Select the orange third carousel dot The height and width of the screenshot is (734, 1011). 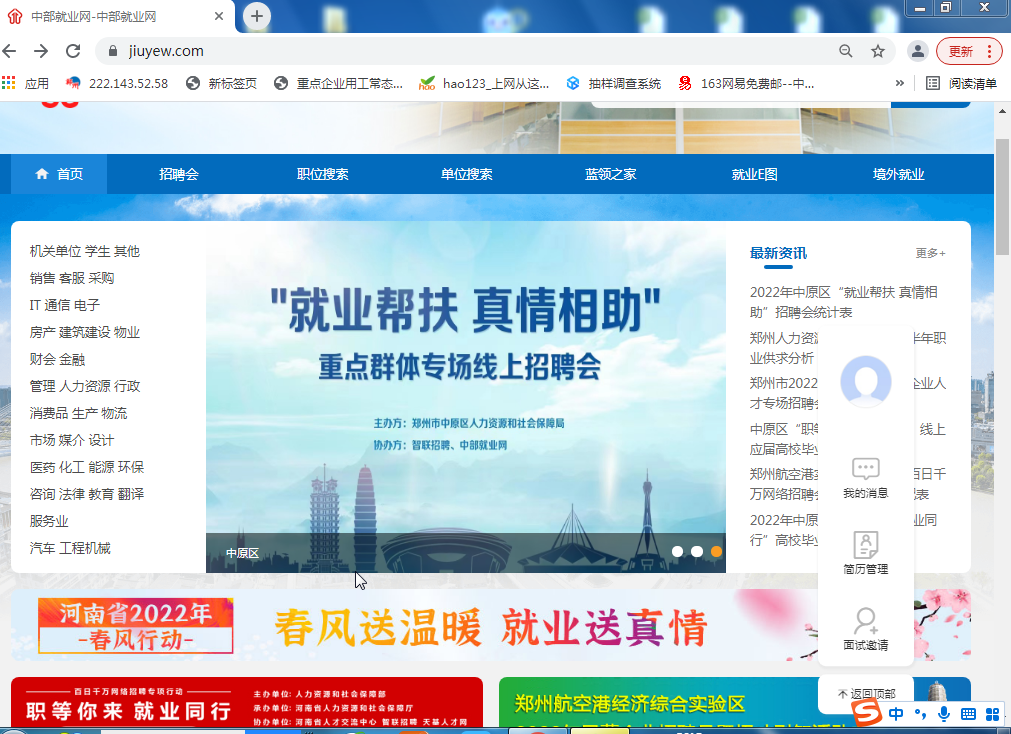point(716,551)
